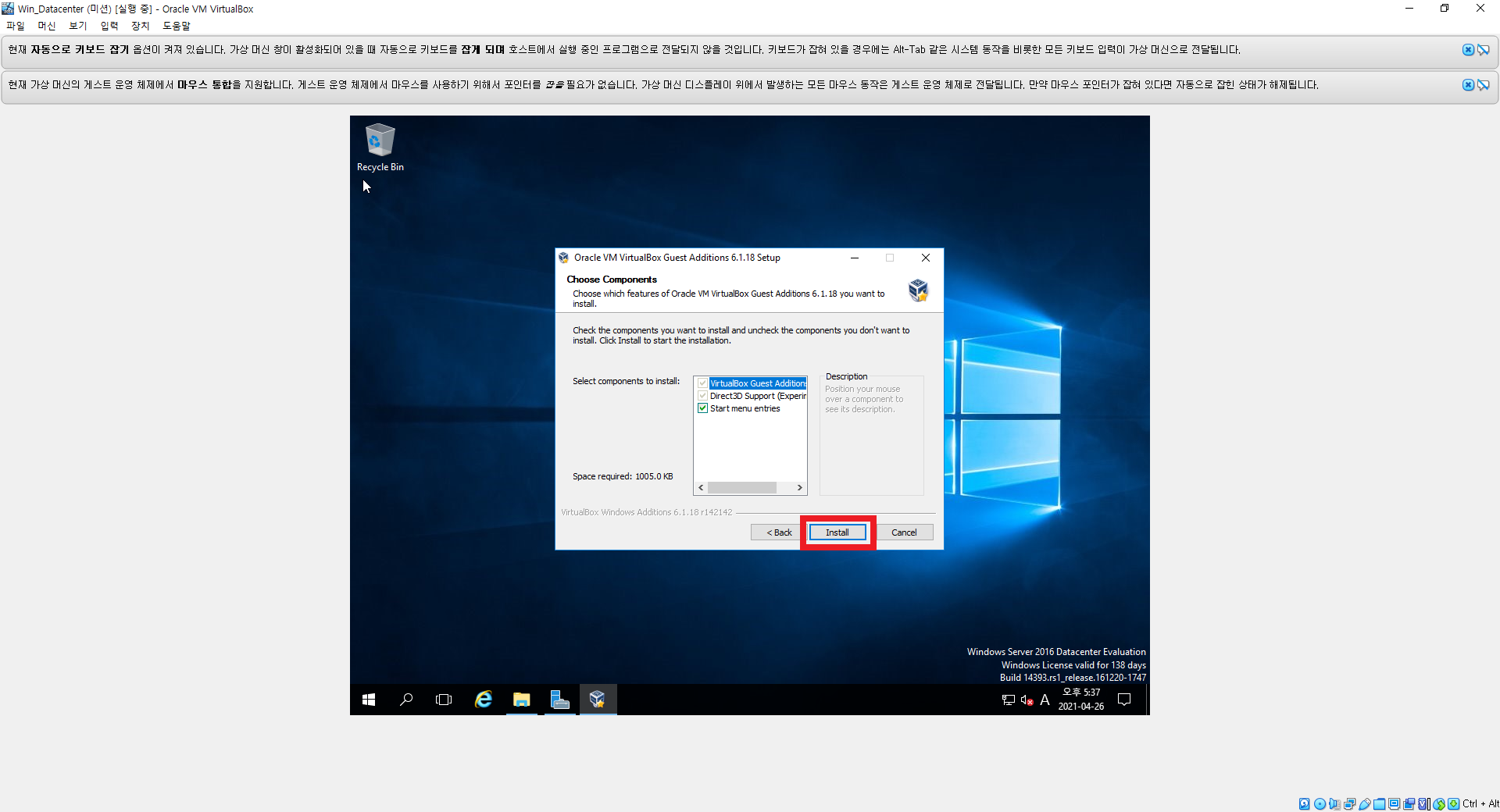Click the hard disk activity status icon
This screenshot has width=1500, height=812.
pyautogui.click(x=1304, y=803)
